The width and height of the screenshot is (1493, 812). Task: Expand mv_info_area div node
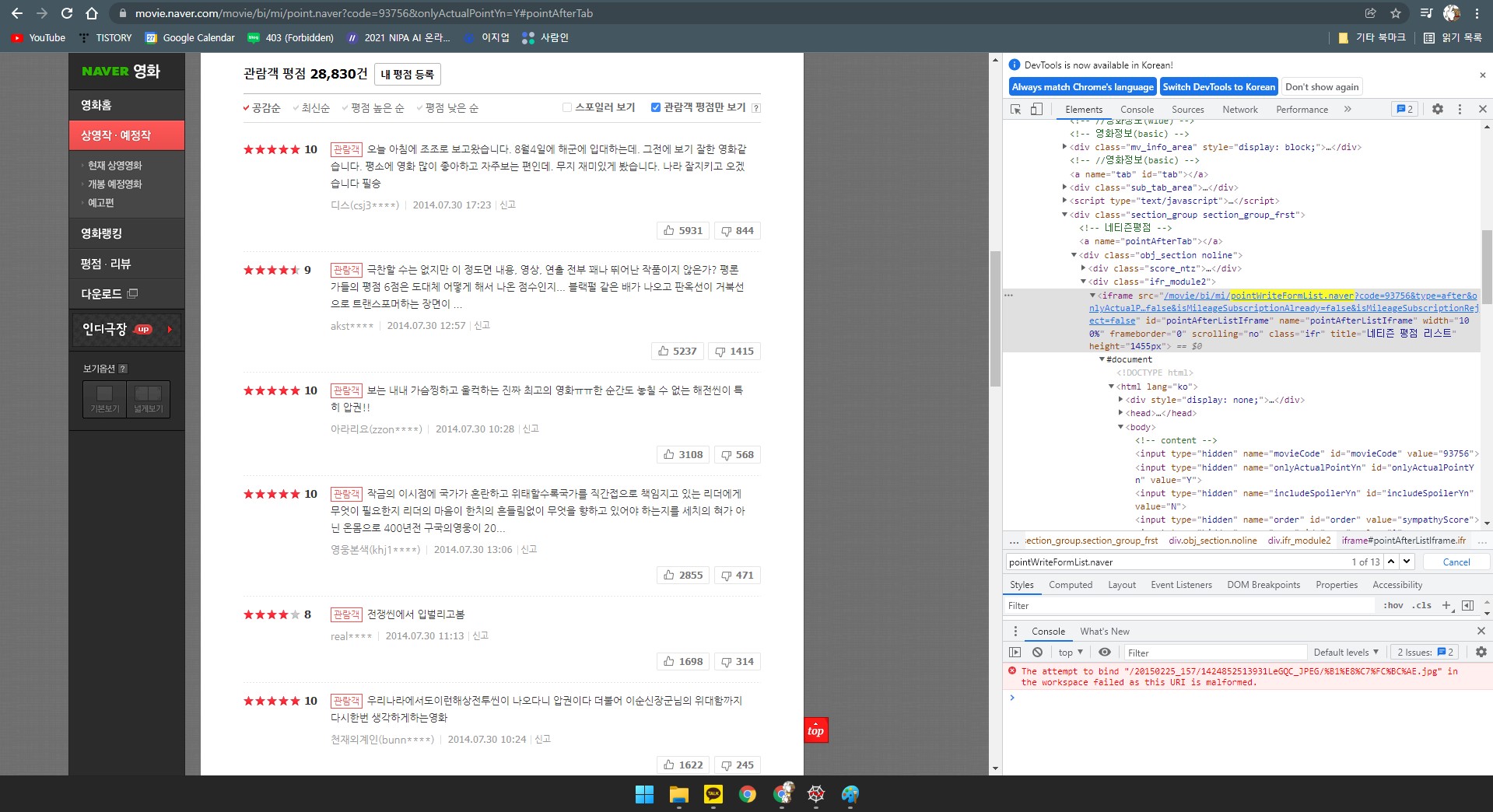pyautogui.click(x=1064, y=146)
